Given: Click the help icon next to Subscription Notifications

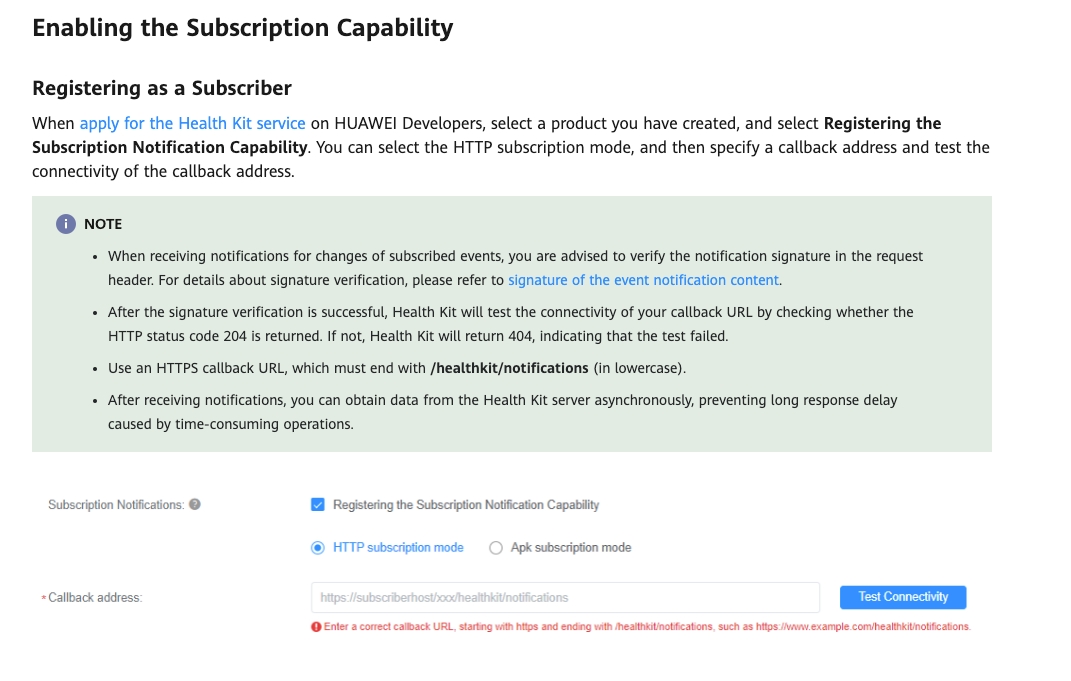Looking at the screenshot, I should tap(195, 504).
